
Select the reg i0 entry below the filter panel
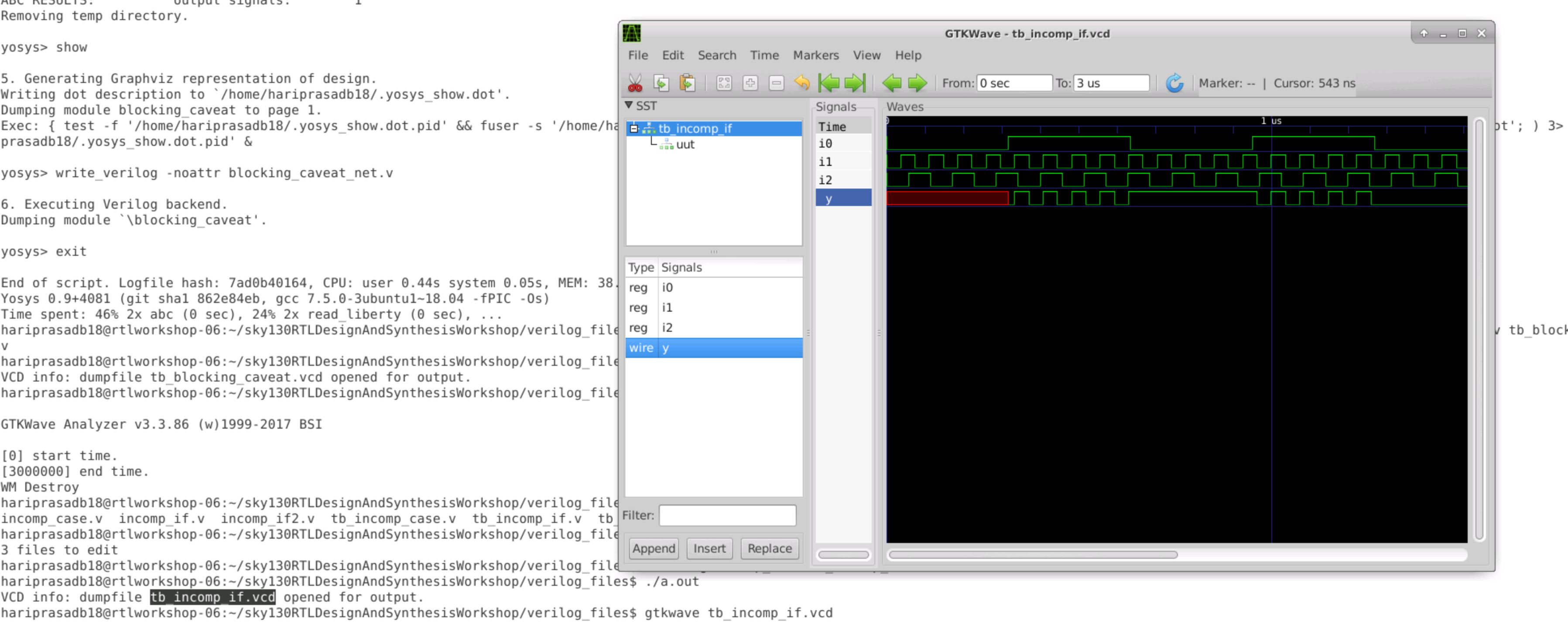point(700,288)
